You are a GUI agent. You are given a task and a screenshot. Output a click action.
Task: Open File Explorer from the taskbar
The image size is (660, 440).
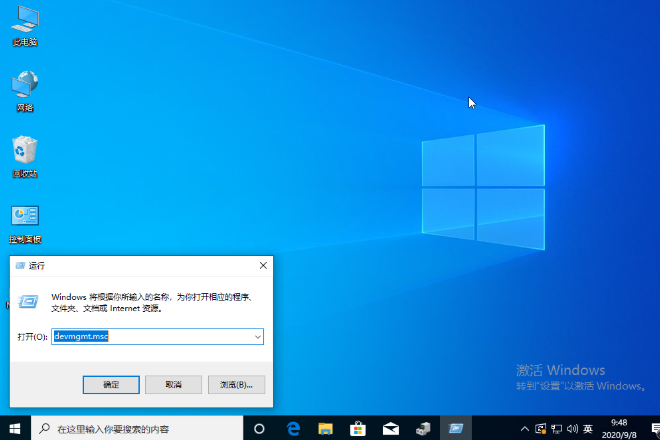tap(325, 429)
